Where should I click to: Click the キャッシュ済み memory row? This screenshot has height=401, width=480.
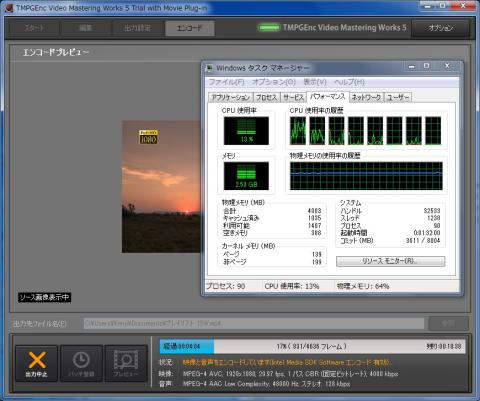pyautogui.click(x=272, y=218)
